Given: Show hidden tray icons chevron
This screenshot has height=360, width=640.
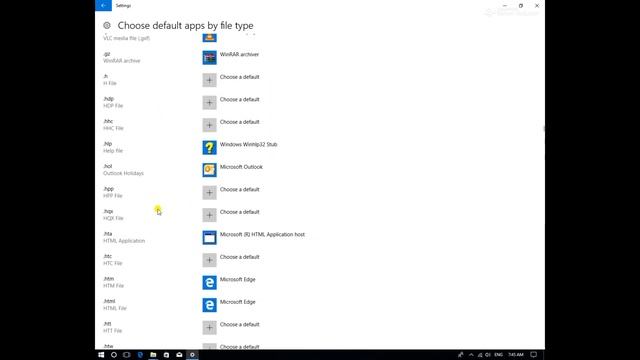Looking at the screenshot, I should pos(471,355).
